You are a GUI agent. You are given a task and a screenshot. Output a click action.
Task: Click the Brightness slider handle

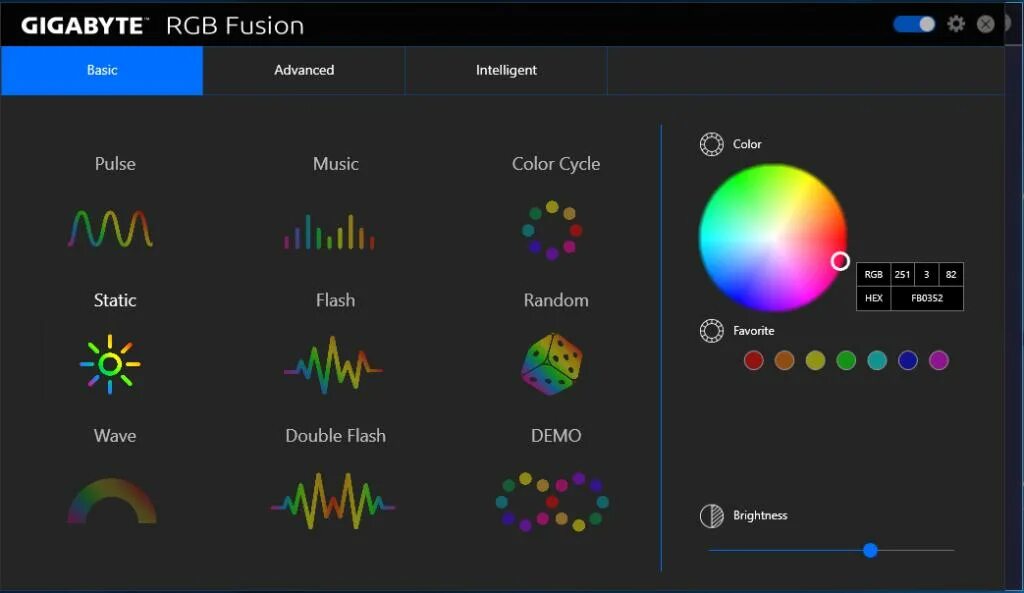tap(870, 550)
